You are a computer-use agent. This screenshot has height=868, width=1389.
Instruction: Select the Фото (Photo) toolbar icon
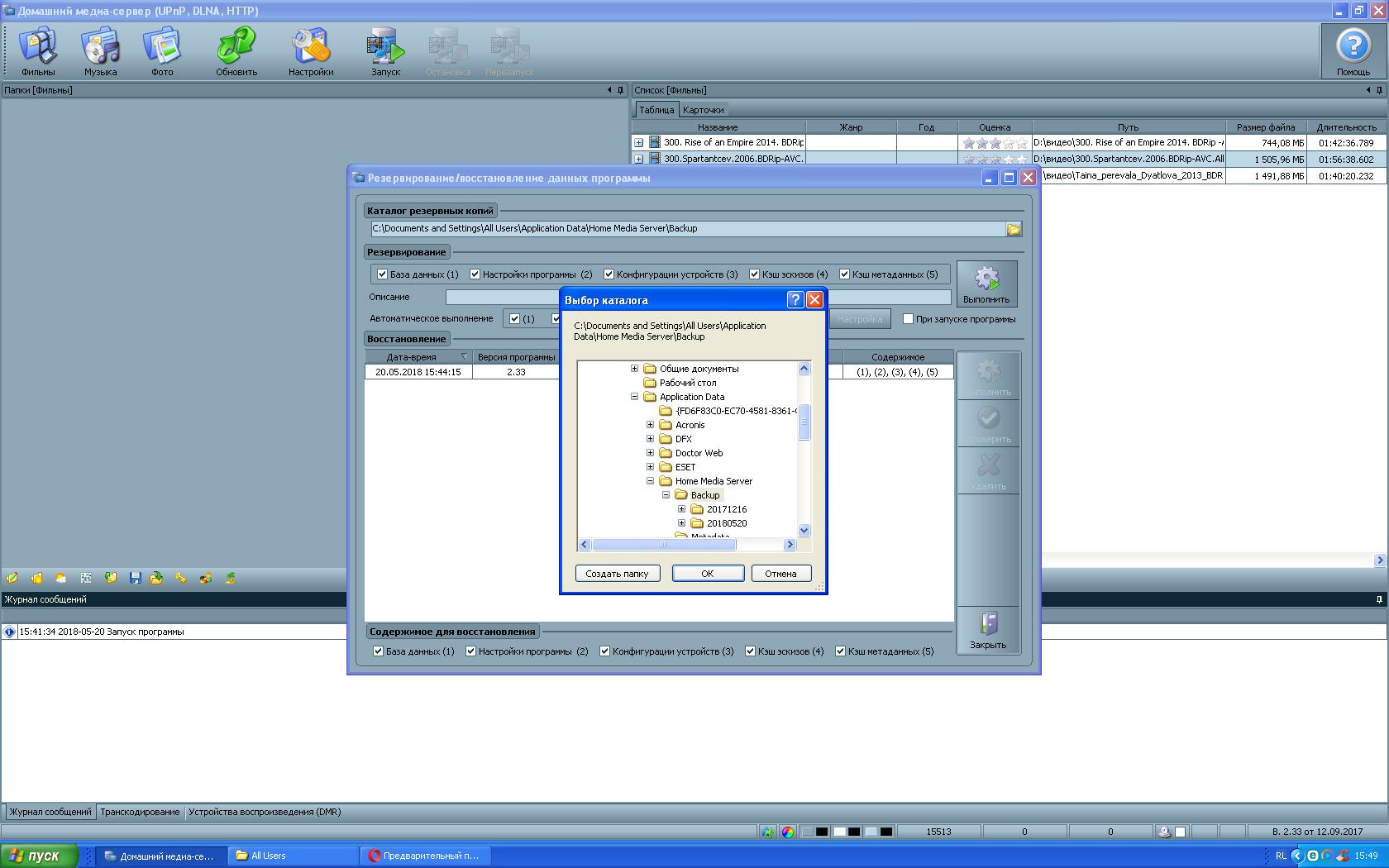tap(162, 51)
